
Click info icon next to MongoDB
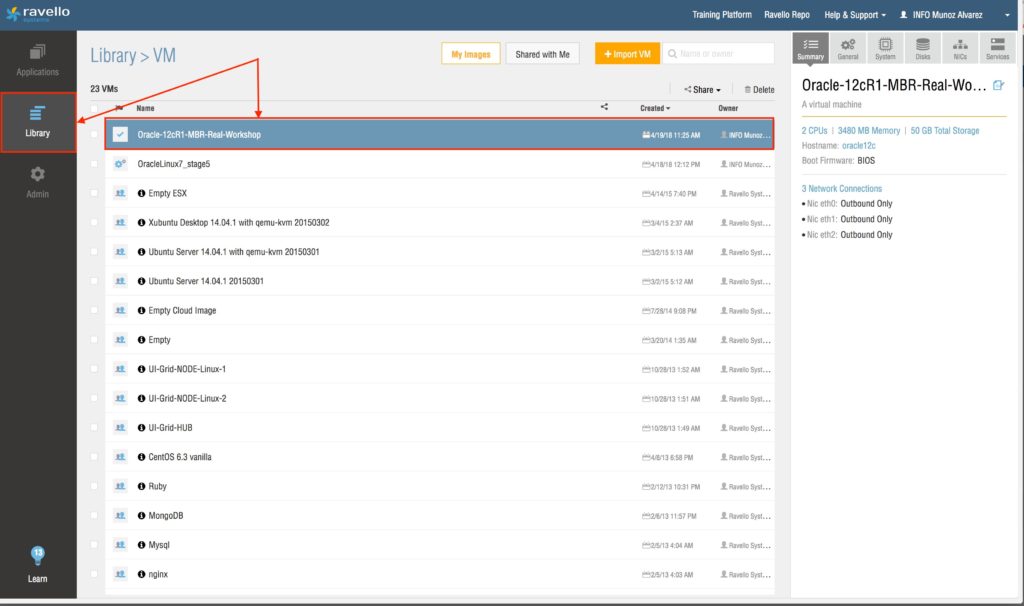tap(141, 516)
